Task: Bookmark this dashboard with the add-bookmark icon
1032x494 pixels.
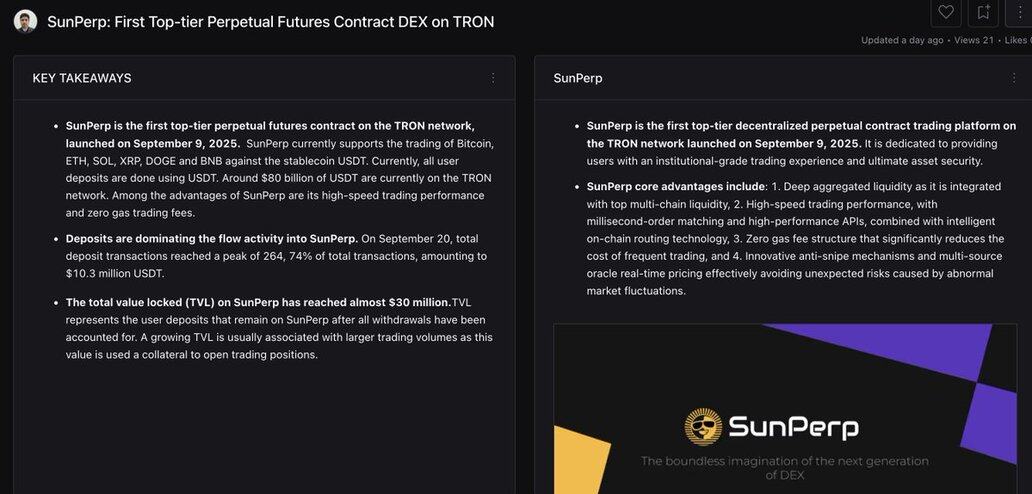Action: [x=983, y=12]
